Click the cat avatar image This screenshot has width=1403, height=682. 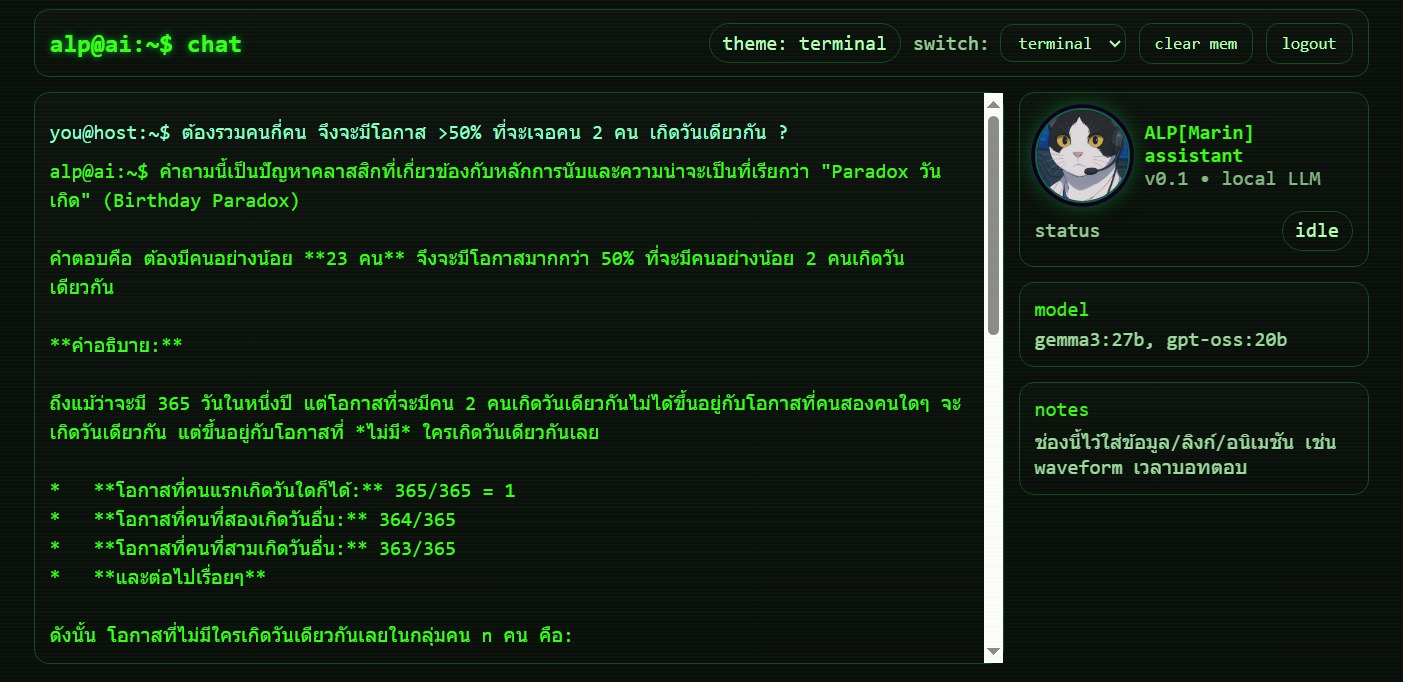[x=1081, y=155]
